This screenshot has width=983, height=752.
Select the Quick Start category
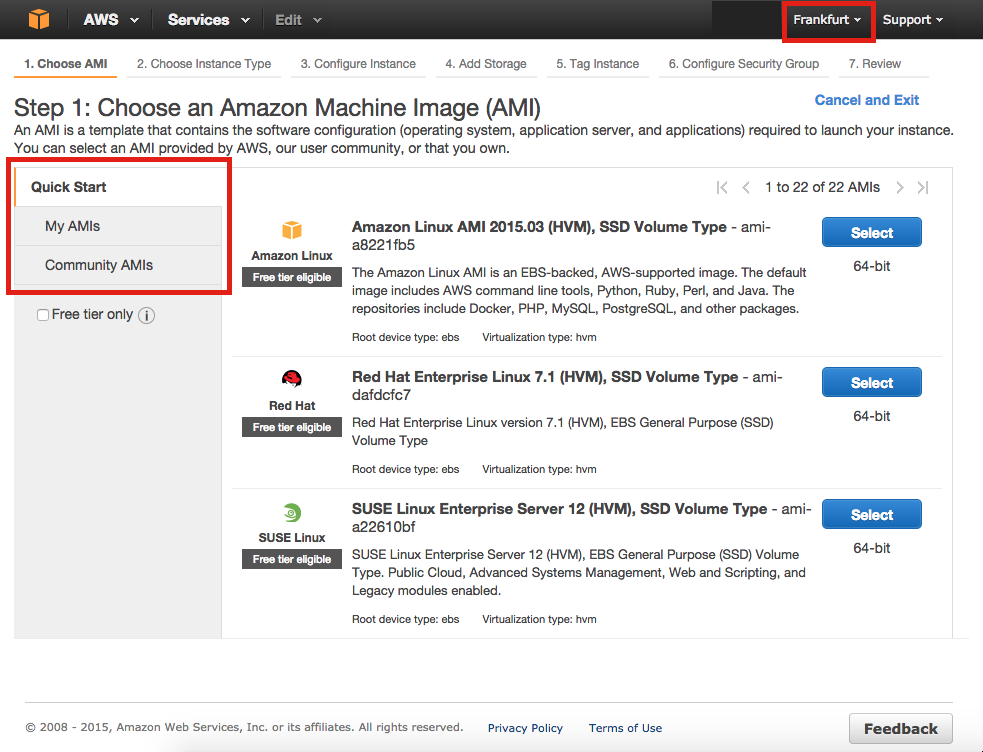[x=118, y=187]
